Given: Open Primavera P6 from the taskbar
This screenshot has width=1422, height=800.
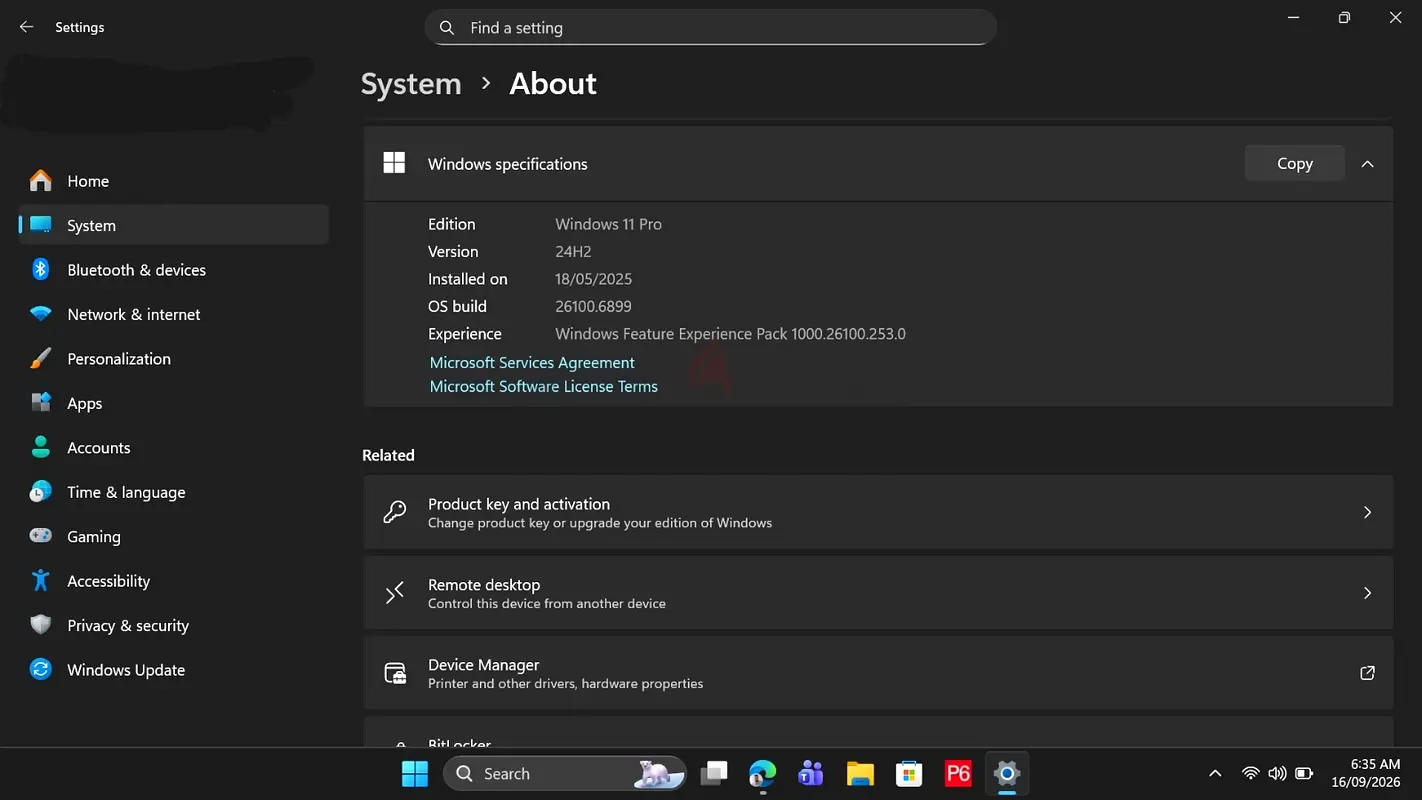Looking at the screenshot, I should coord(958,774).
